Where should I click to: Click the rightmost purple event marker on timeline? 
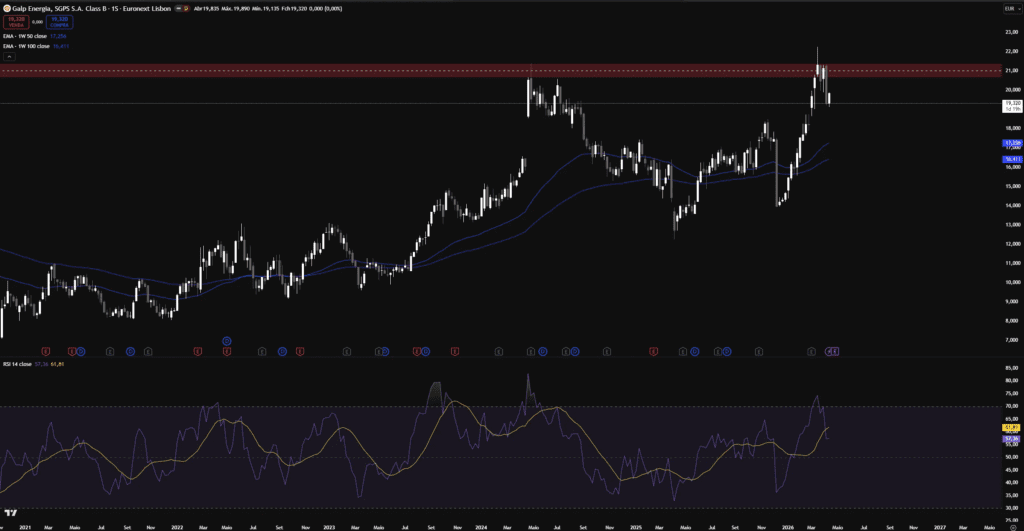[834, 351]
